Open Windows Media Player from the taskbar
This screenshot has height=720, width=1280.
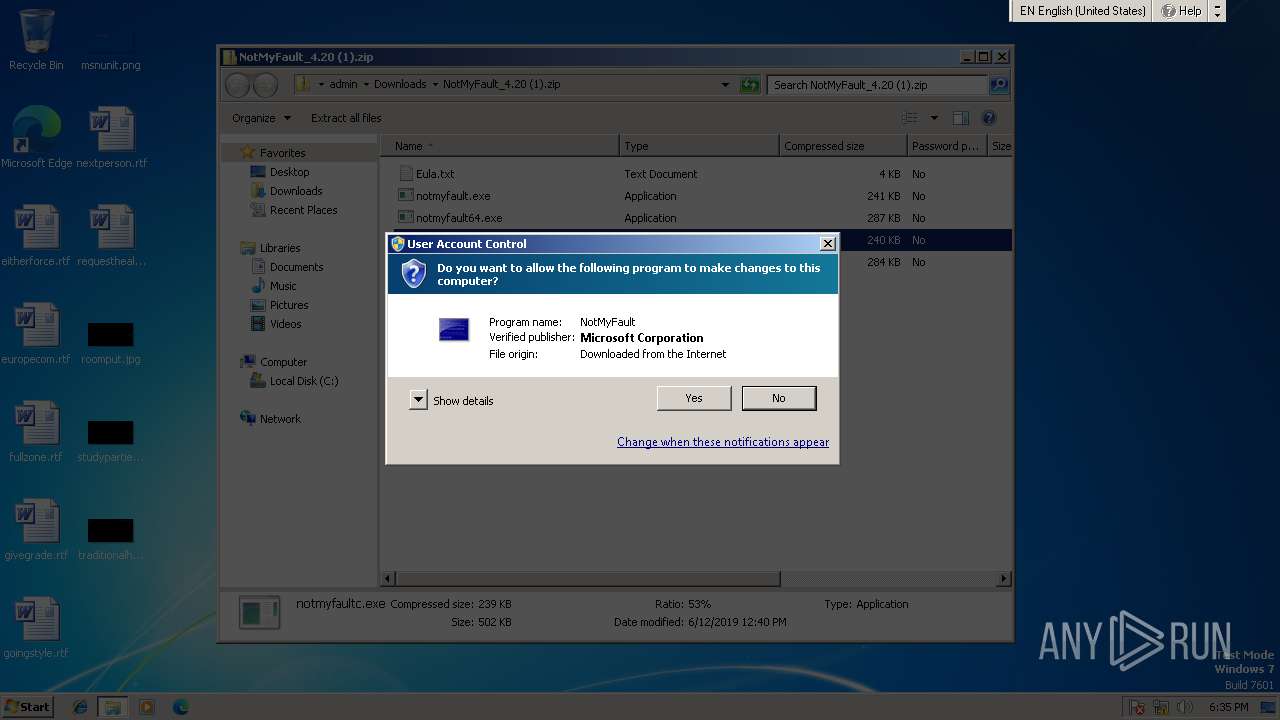147,707
